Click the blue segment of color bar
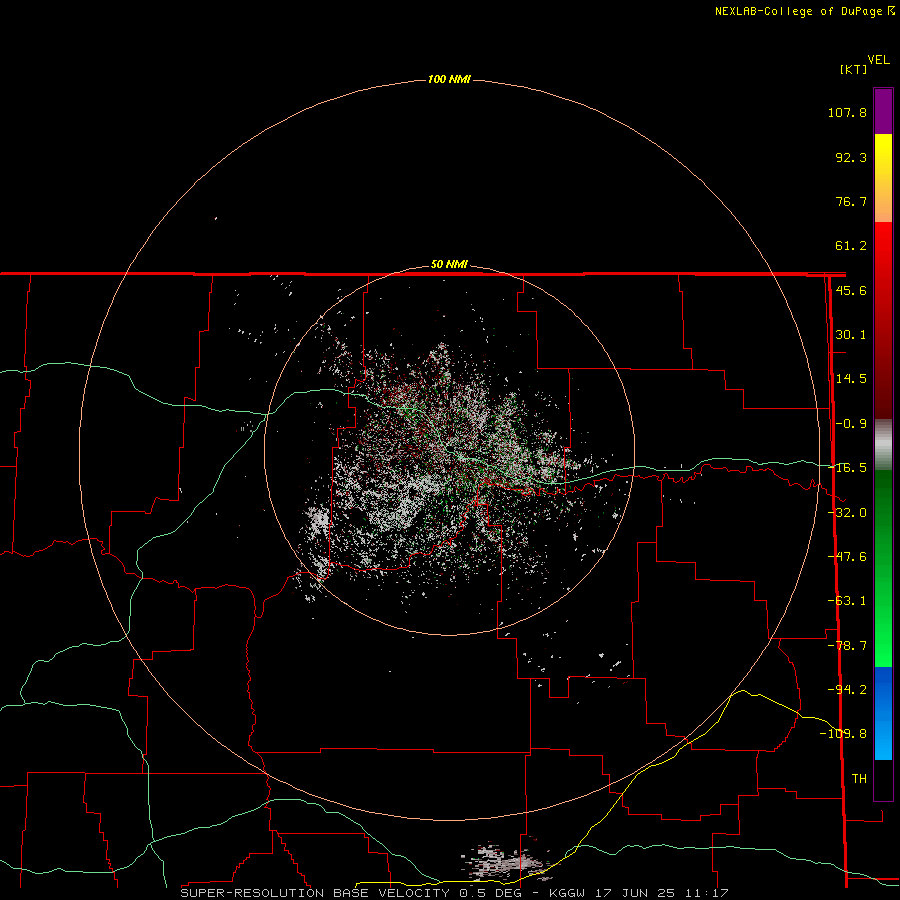The height and width of the screenshot is (900, 900). [883, 713]
